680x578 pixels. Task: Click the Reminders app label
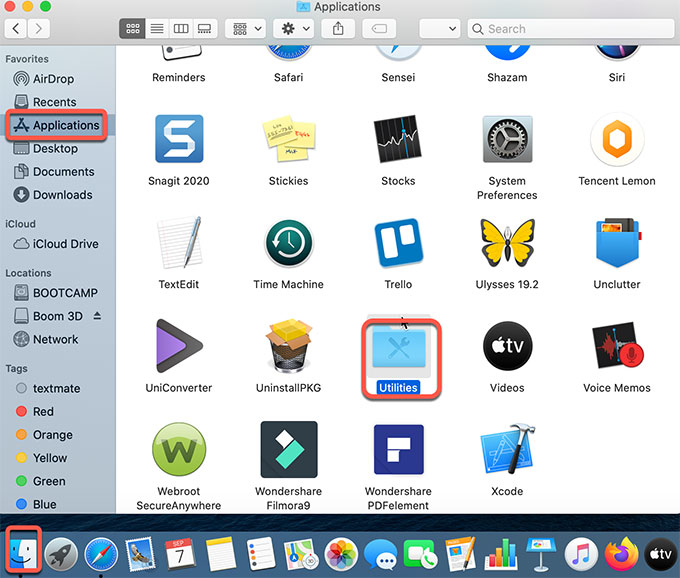click(179, 77)
